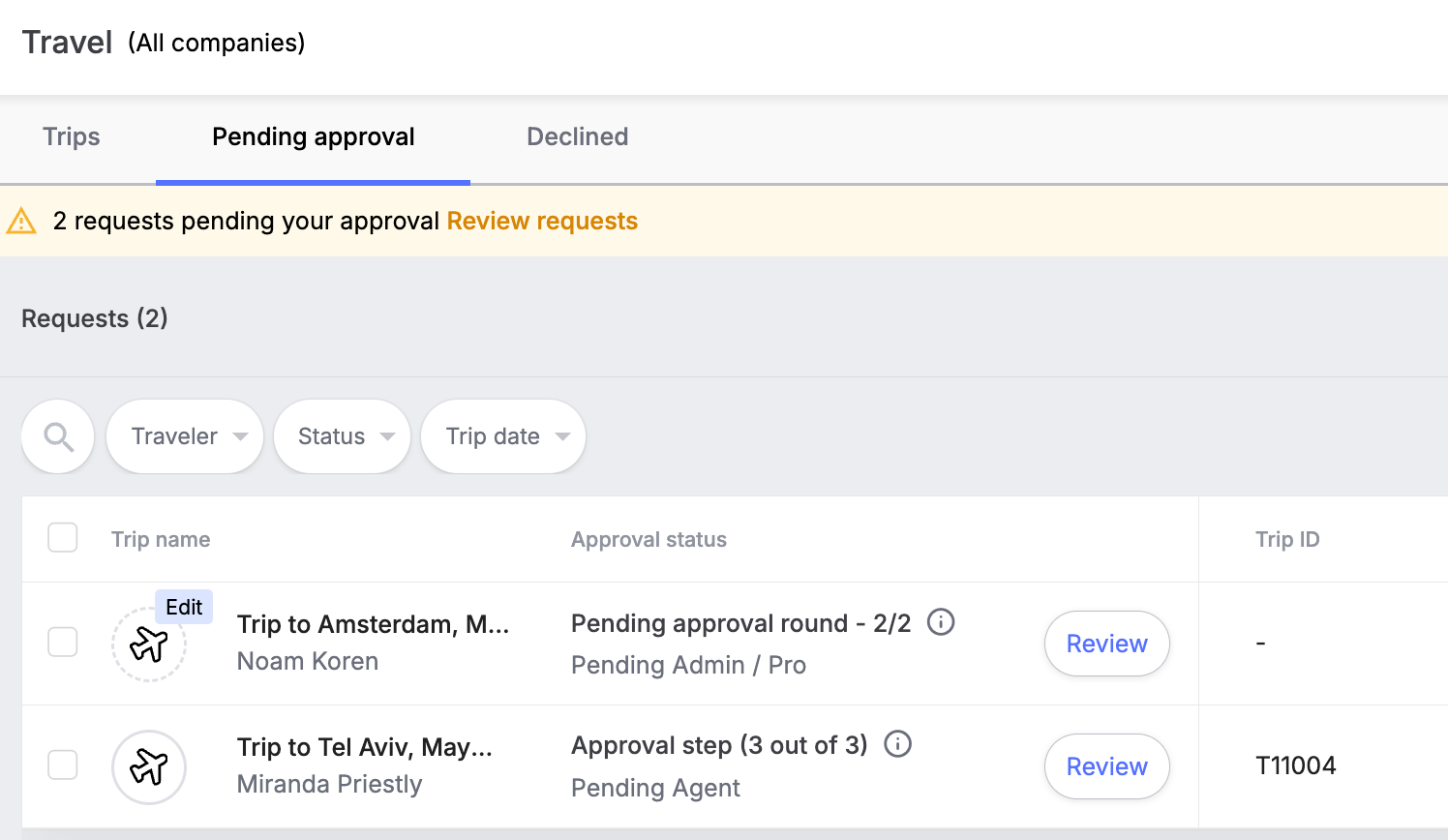Follow the Review requests link

pos(542,222)
